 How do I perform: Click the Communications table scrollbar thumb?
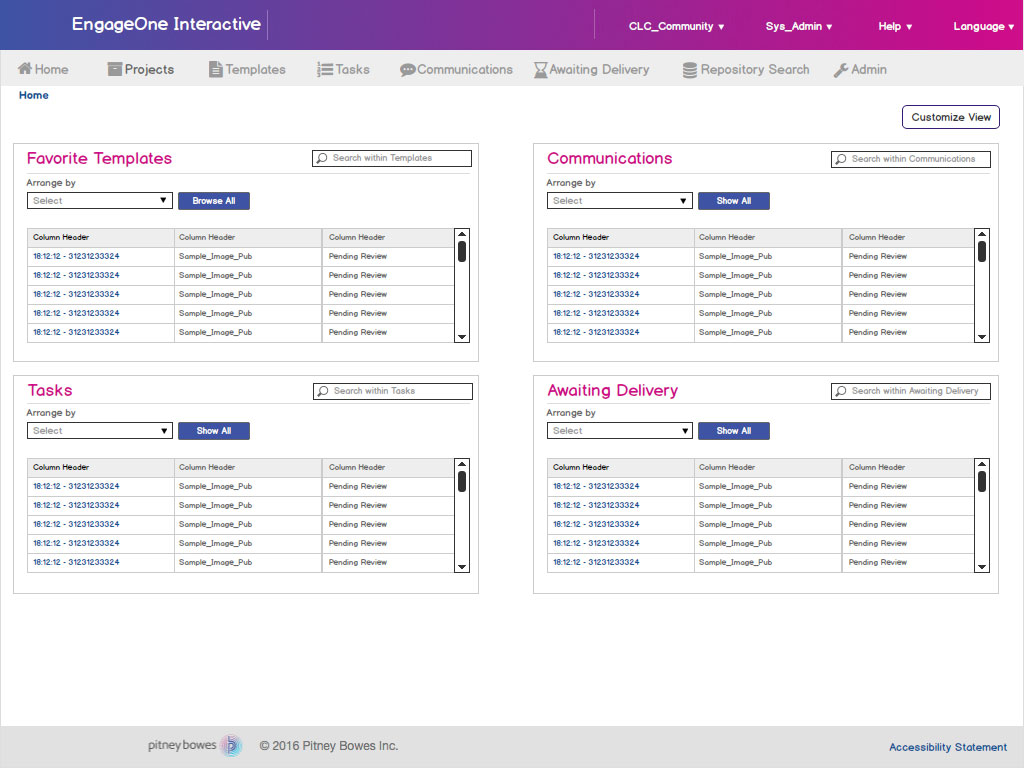(x=982, y=251)
